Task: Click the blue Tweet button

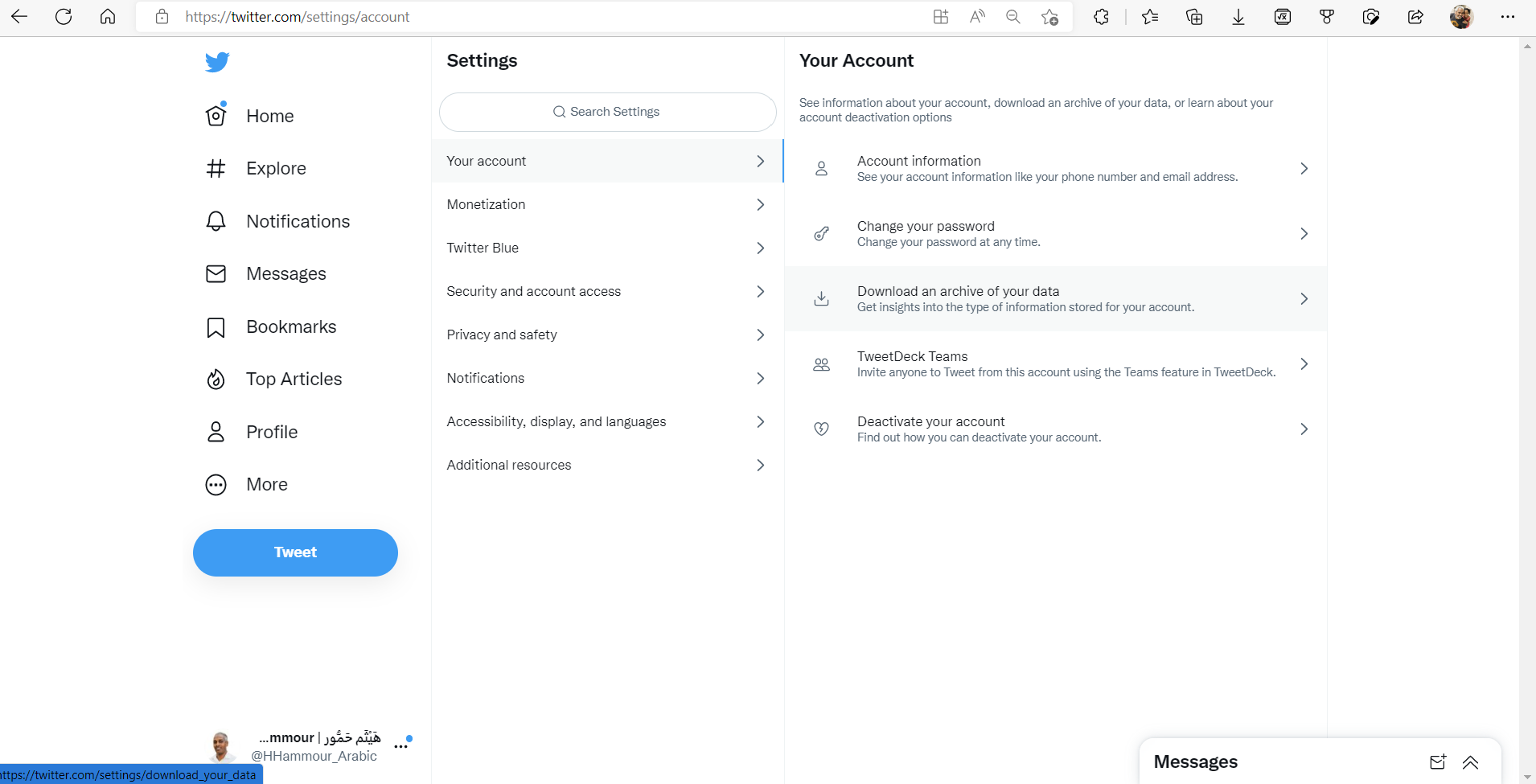Action: (x=295, y=552)
